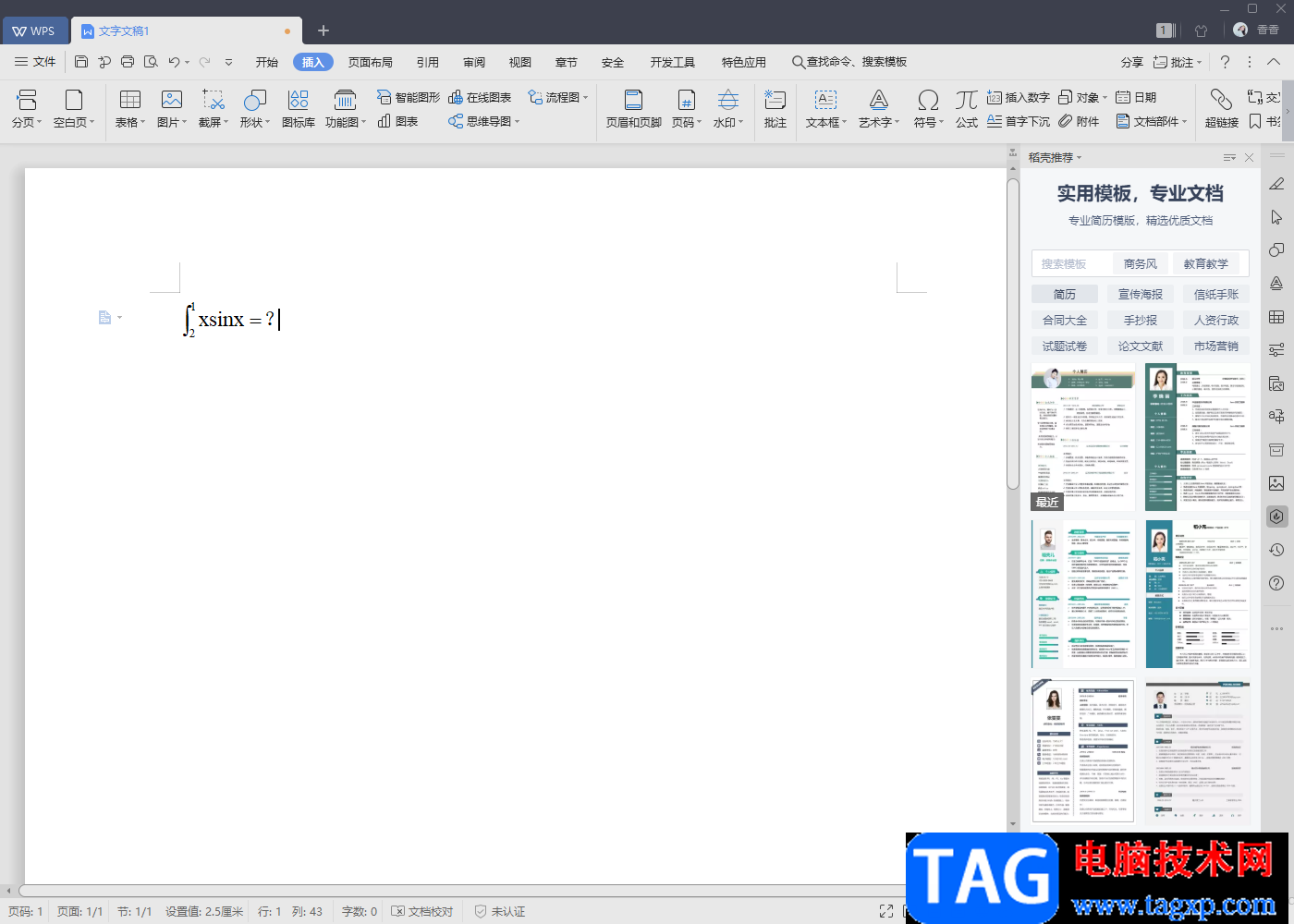Viewport: 1294px width, 924px height.
Task: Open the 文件 menu
Action: coord(35,62)
